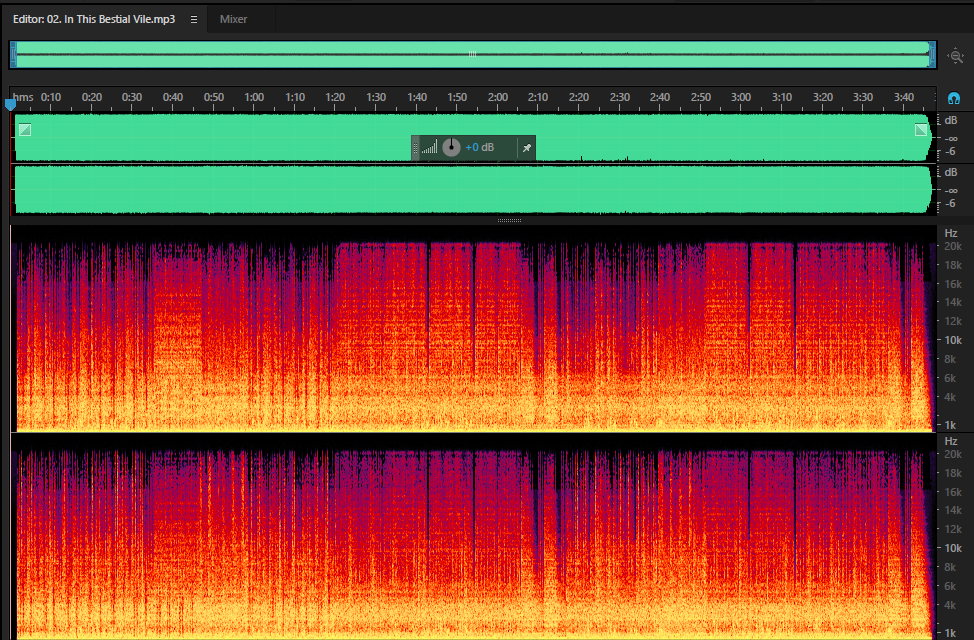Toggle the HUD pin icon
The image size is (974, 640).
point(526,148)
